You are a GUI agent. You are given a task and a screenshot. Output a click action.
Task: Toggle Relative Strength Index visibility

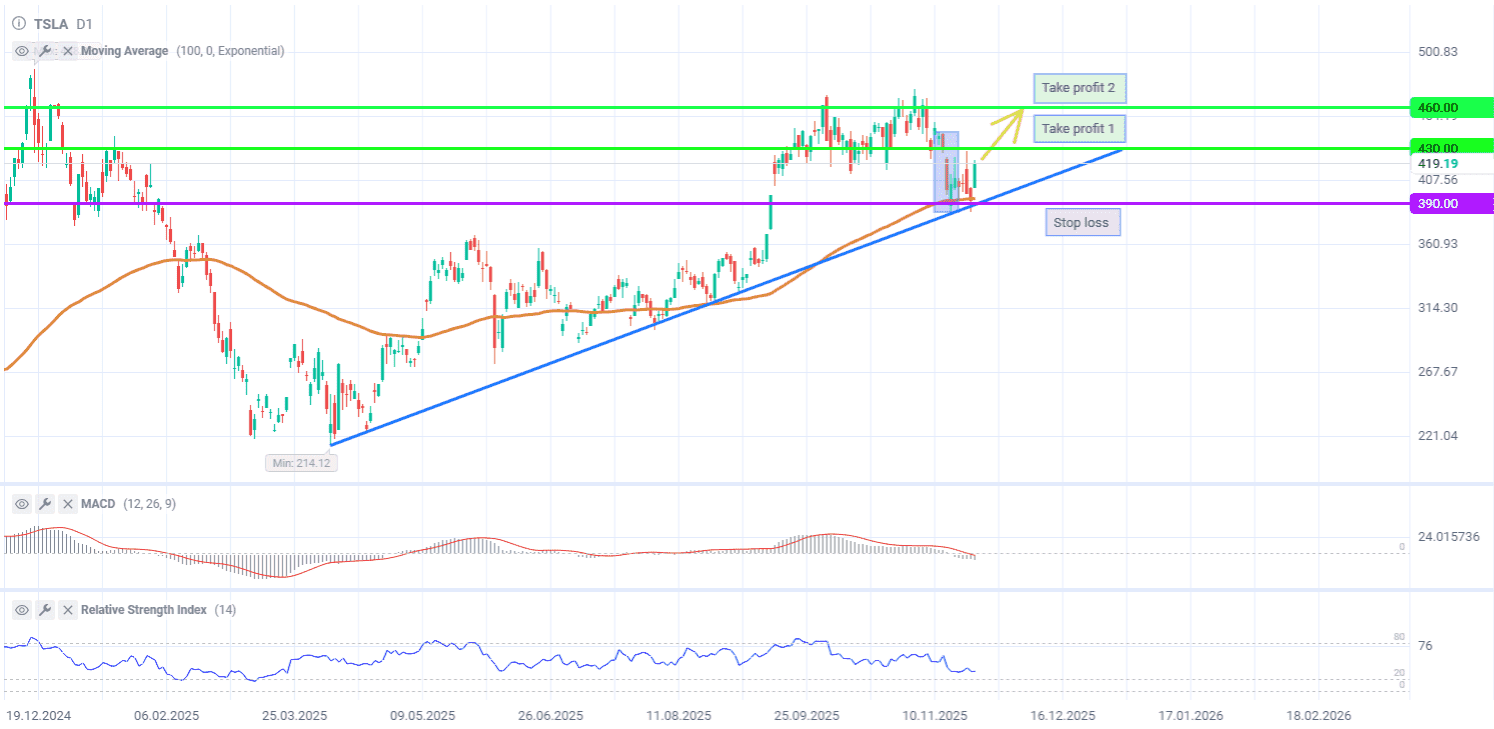pyautogui.click(x=22, y=610)
